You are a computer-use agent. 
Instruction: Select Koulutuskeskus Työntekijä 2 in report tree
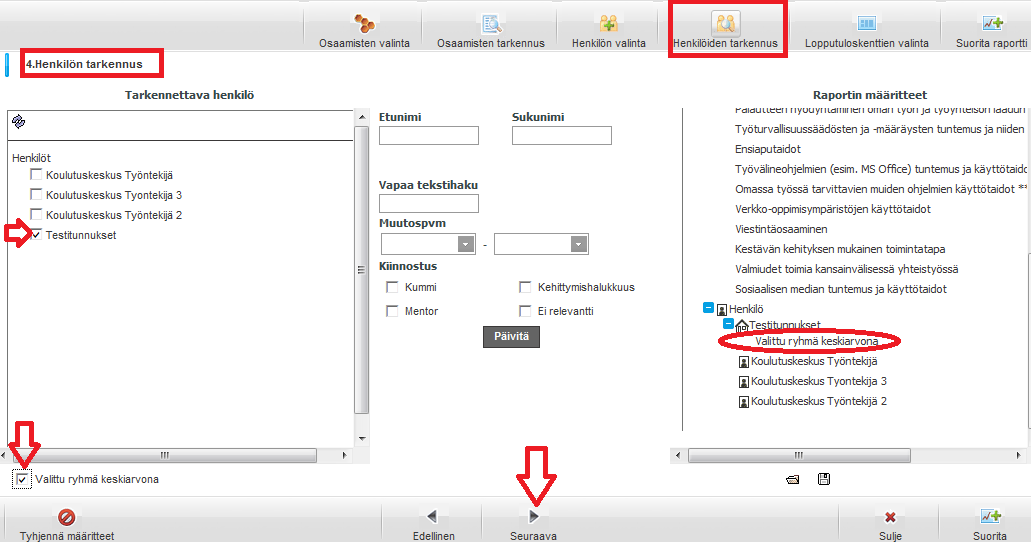[819, 401]
